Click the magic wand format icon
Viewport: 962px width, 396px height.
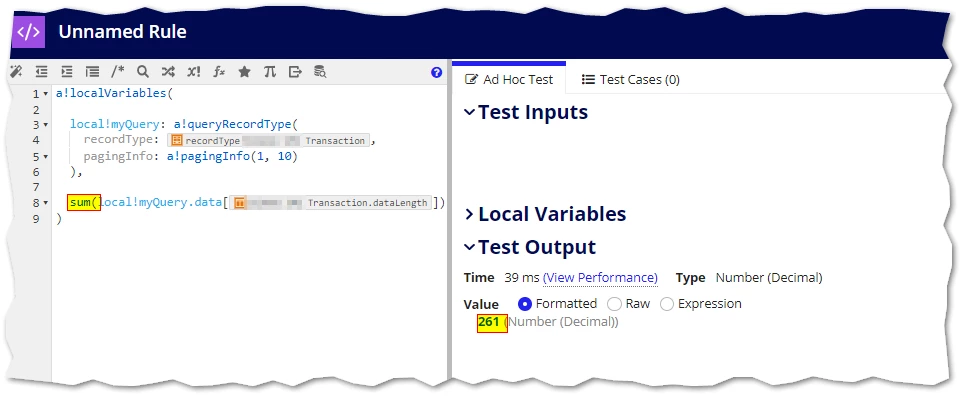coord(17,72)
